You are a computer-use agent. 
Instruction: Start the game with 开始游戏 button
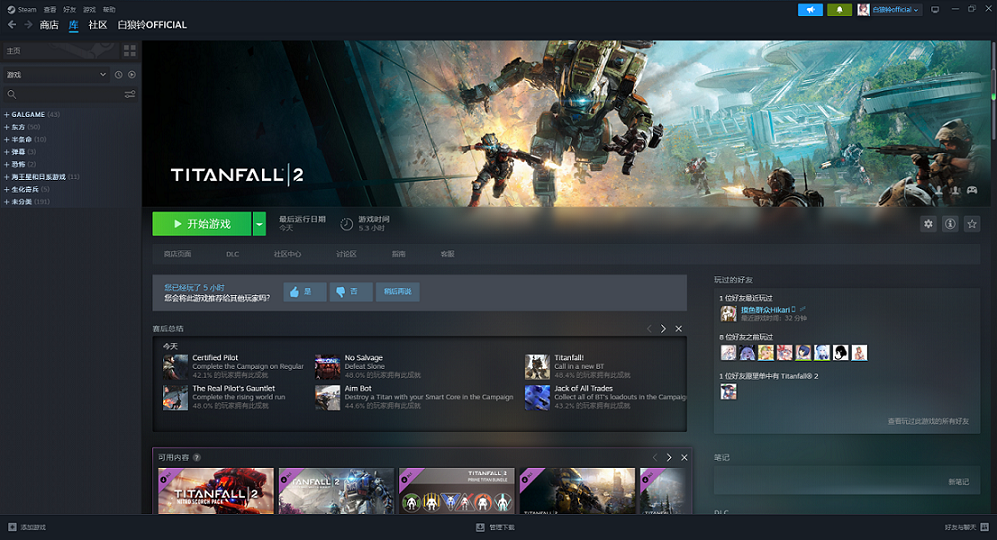(x=202, y=224)
